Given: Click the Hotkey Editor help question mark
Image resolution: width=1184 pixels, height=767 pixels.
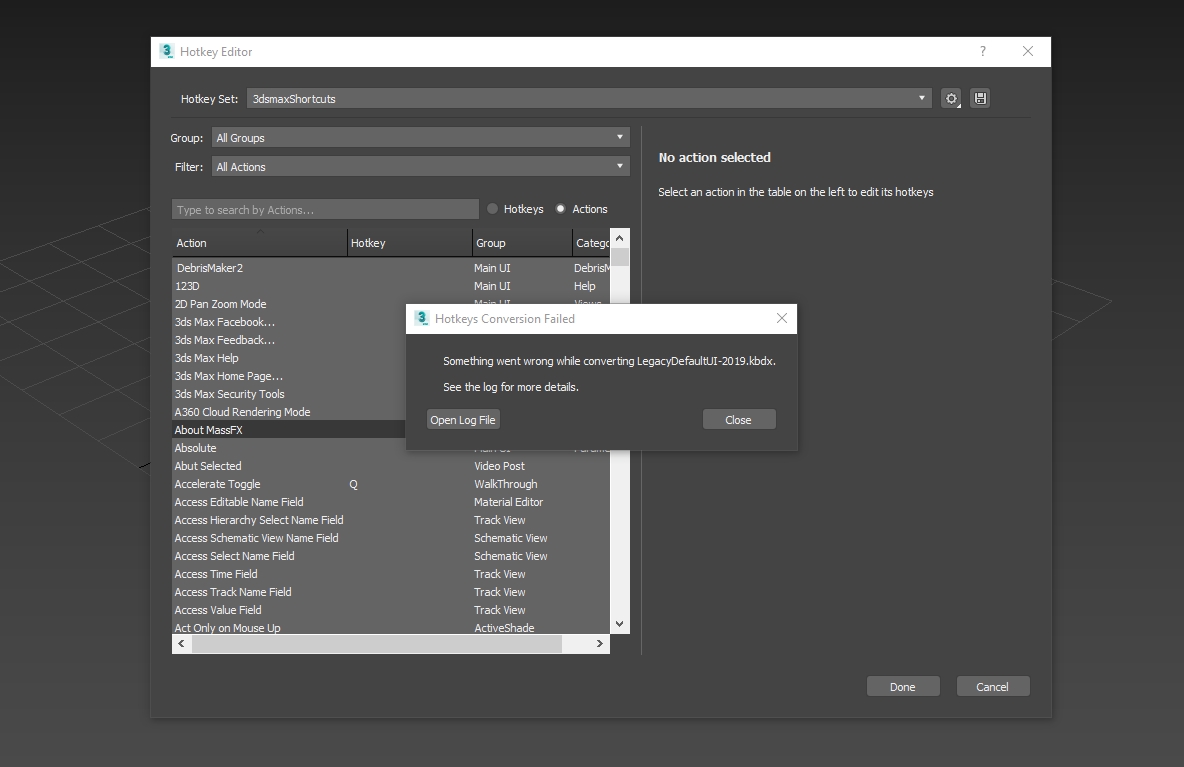Looking at the screenshot, I should click(x=982, y=51).
